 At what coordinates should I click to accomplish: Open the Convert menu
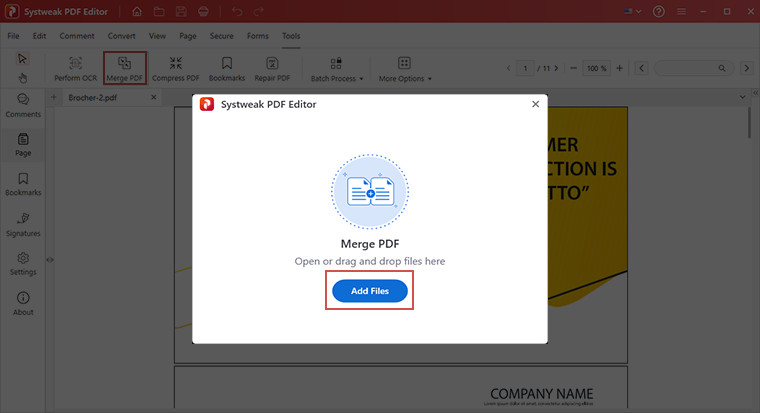[x=121, y=36]
